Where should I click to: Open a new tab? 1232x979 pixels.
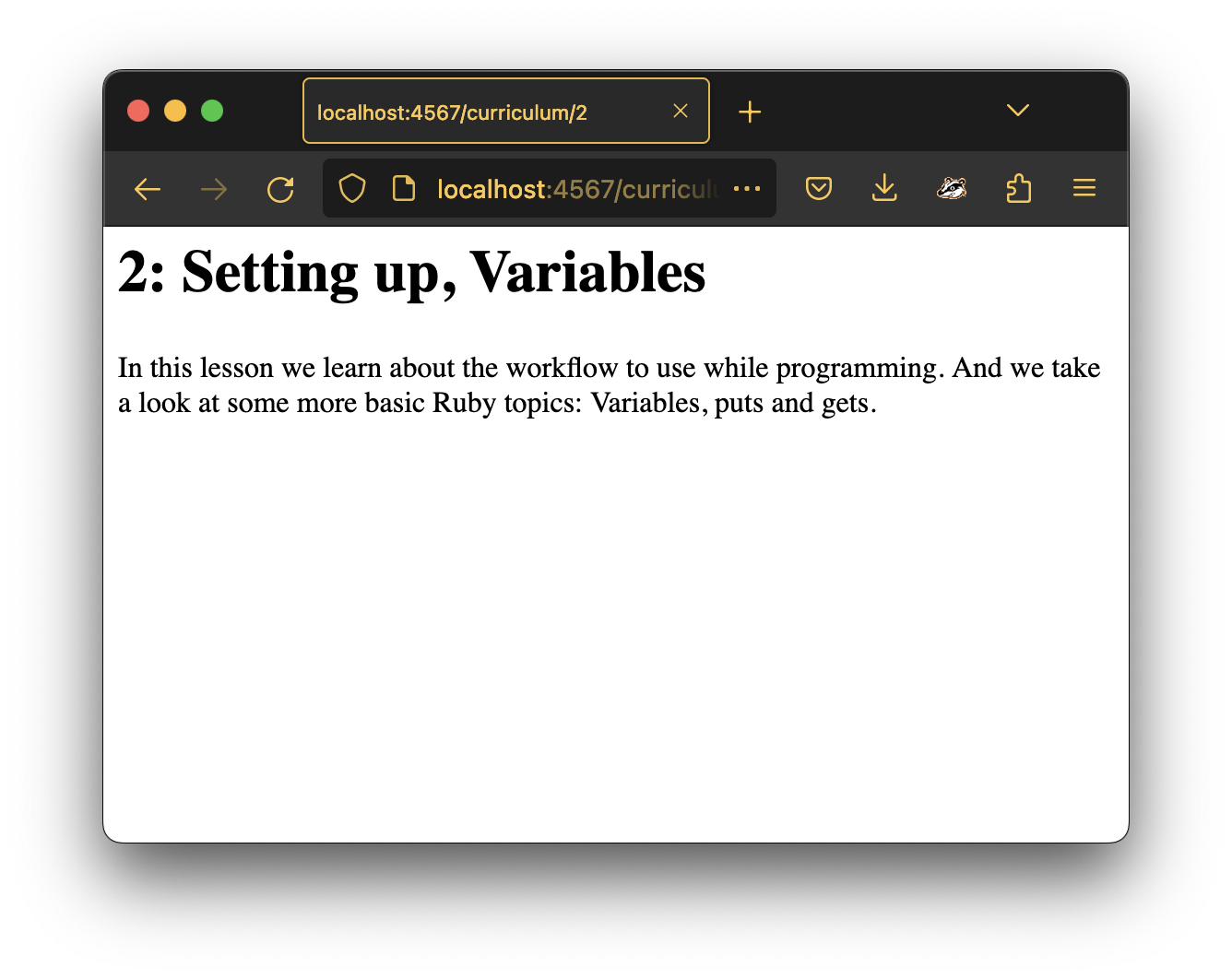[x=749, y=111]
